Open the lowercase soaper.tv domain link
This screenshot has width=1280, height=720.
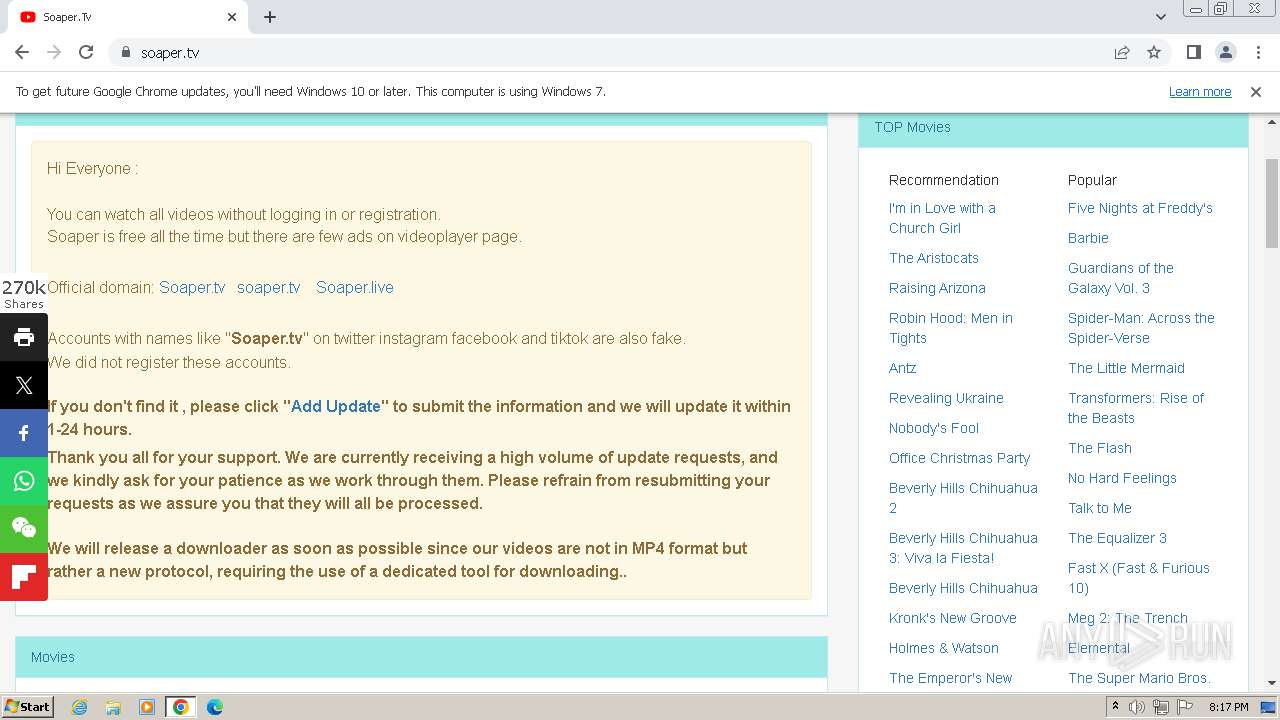pyautogui.click(x=268, y=287)
